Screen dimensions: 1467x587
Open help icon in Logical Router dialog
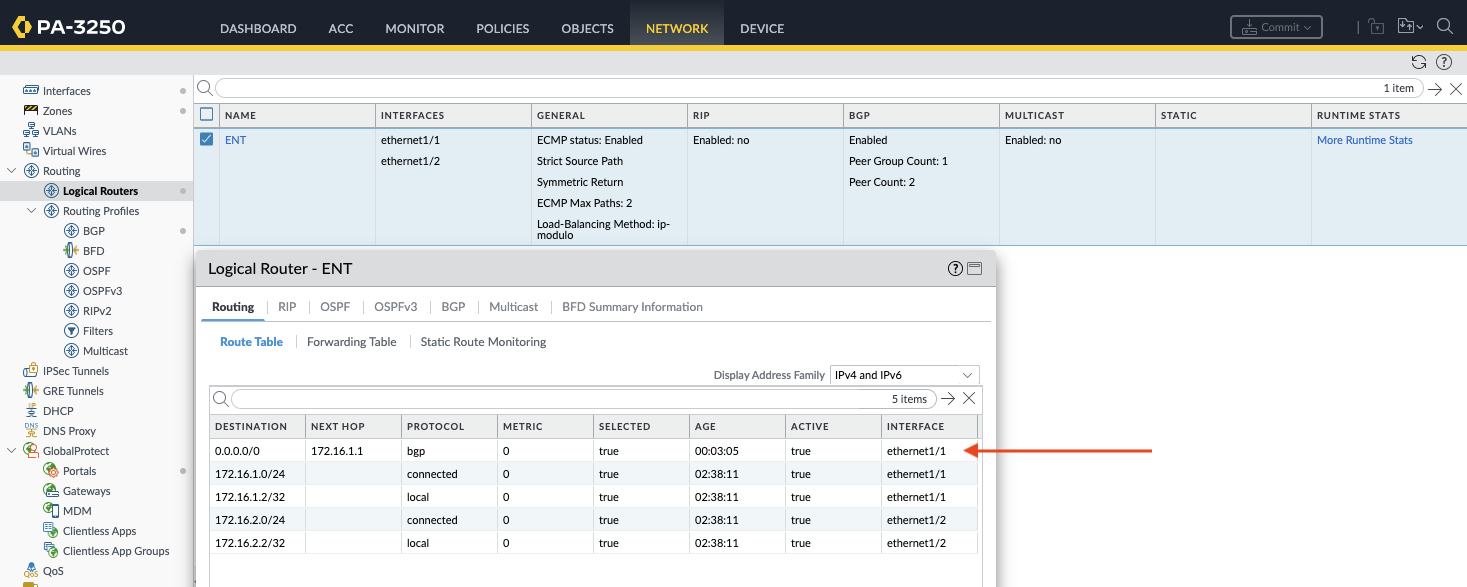[955, 268]
